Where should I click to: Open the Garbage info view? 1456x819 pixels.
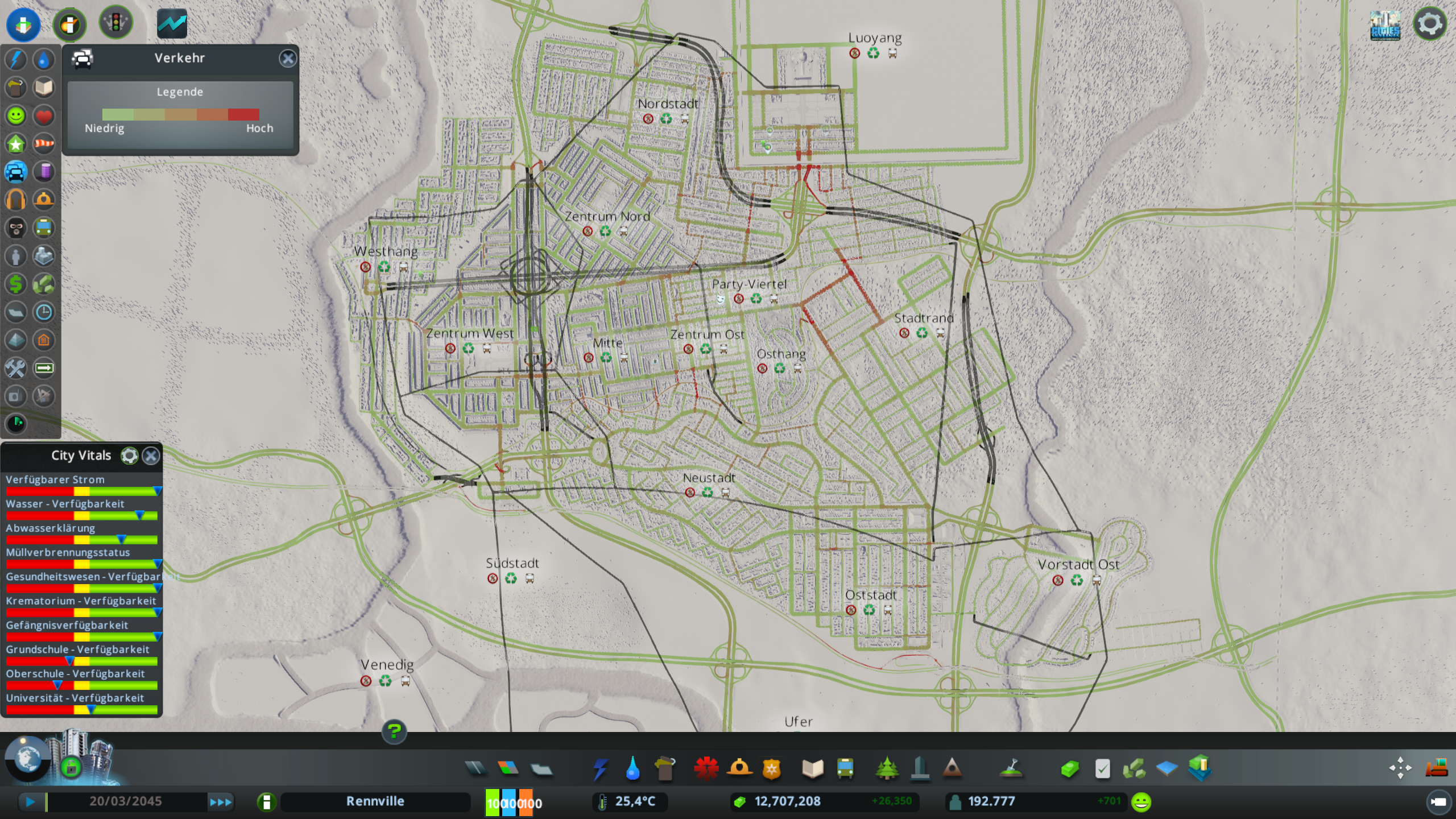coord(16,88)
